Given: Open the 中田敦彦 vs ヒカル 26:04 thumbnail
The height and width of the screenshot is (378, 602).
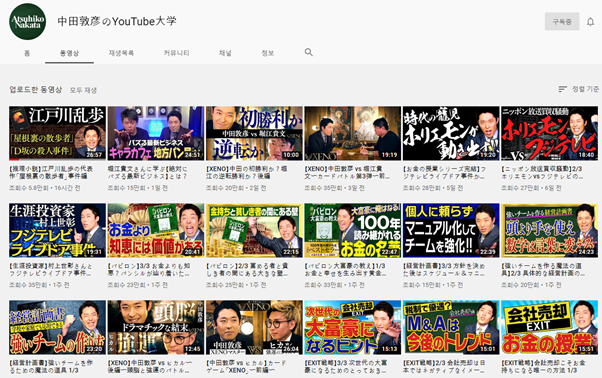Looking at the screenshot, I should (254, 327).
